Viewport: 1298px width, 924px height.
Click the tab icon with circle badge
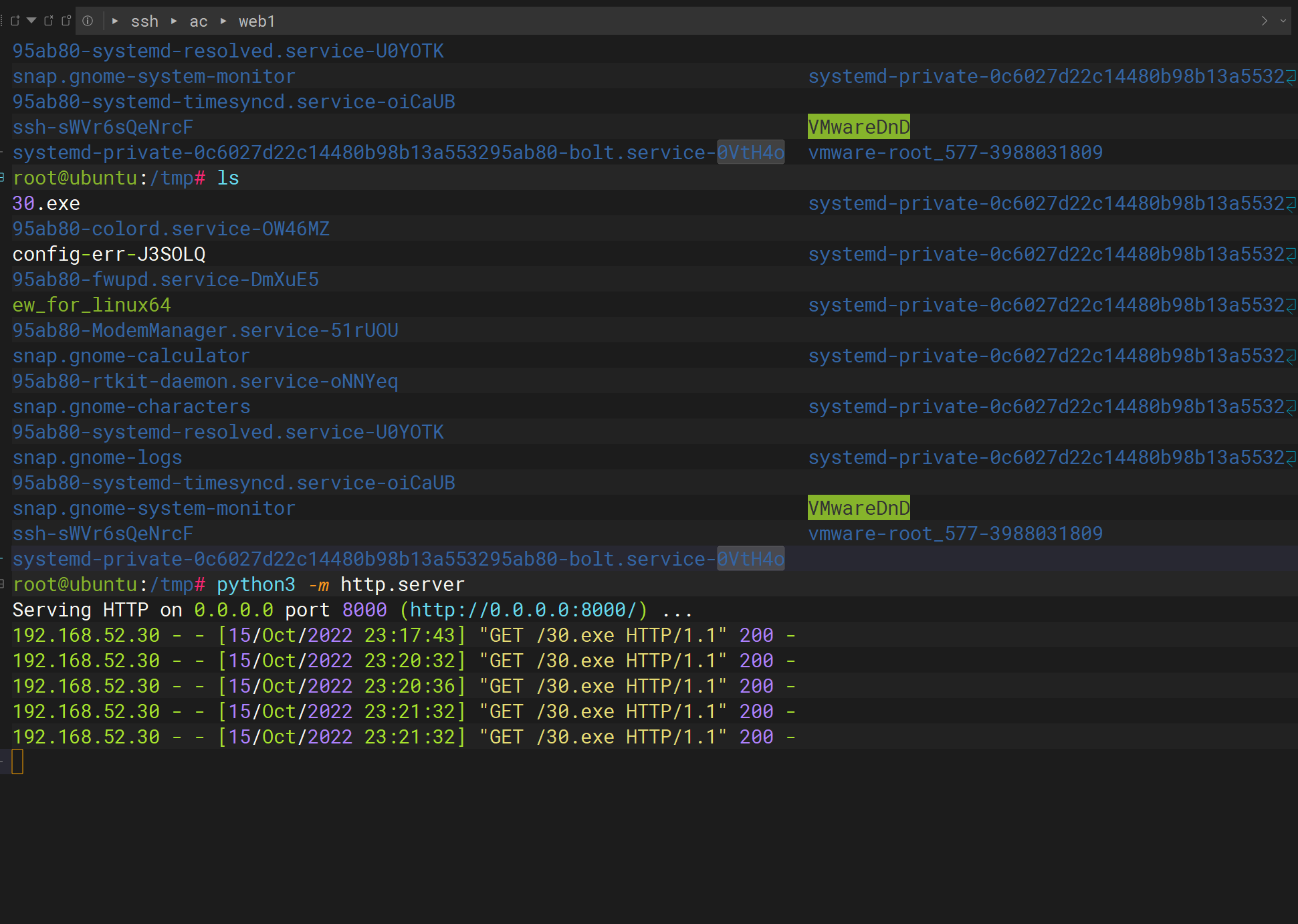pyautogui.click(x=66, y=21)
